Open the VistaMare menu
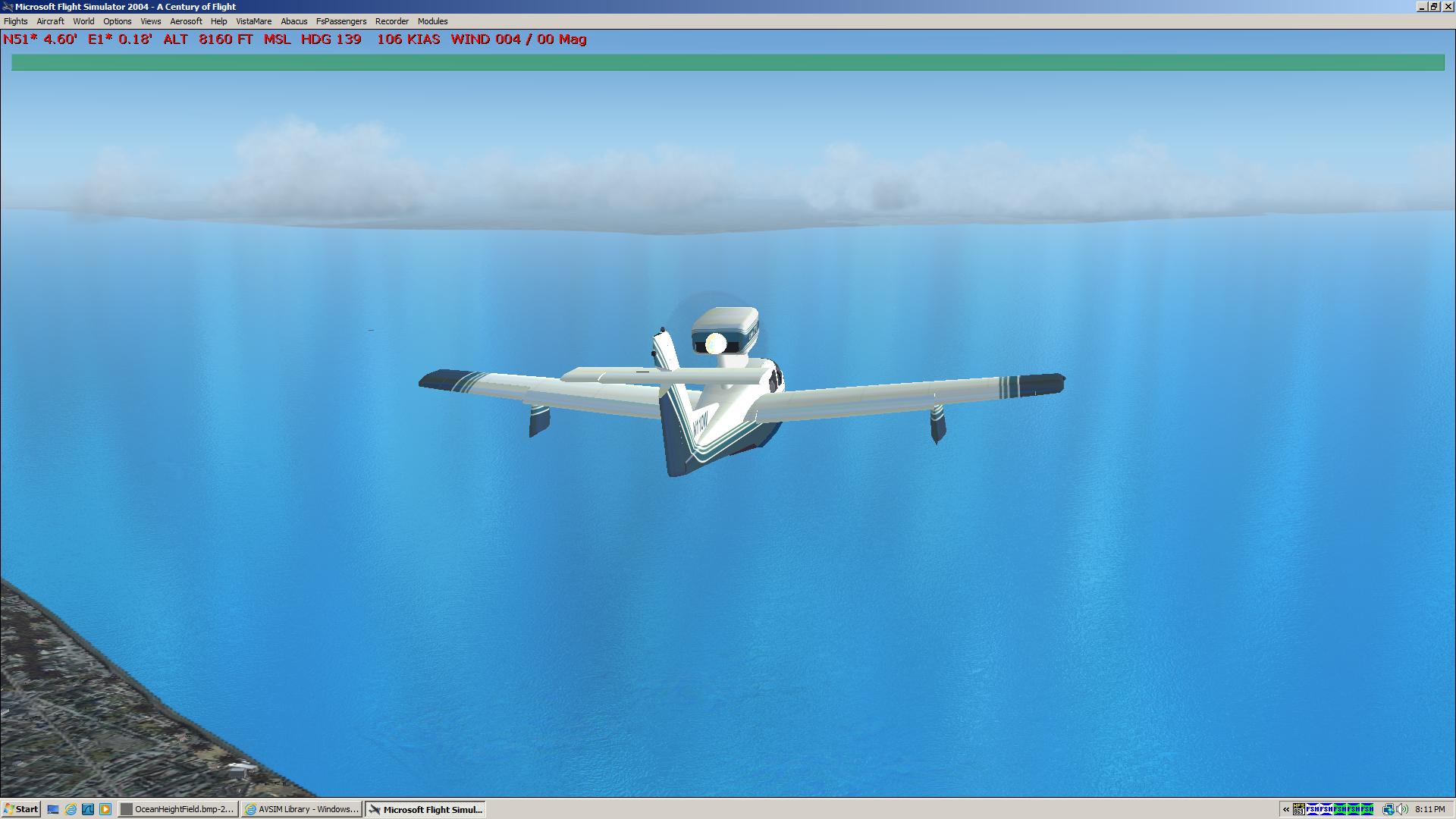This screenshot has height=819, width=1456. click(253, 21)
